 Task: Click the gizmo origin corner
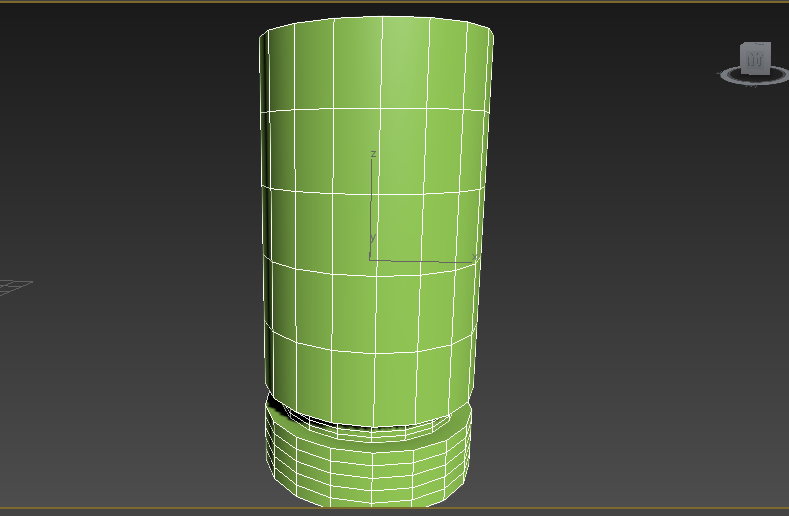pos(371,260)
